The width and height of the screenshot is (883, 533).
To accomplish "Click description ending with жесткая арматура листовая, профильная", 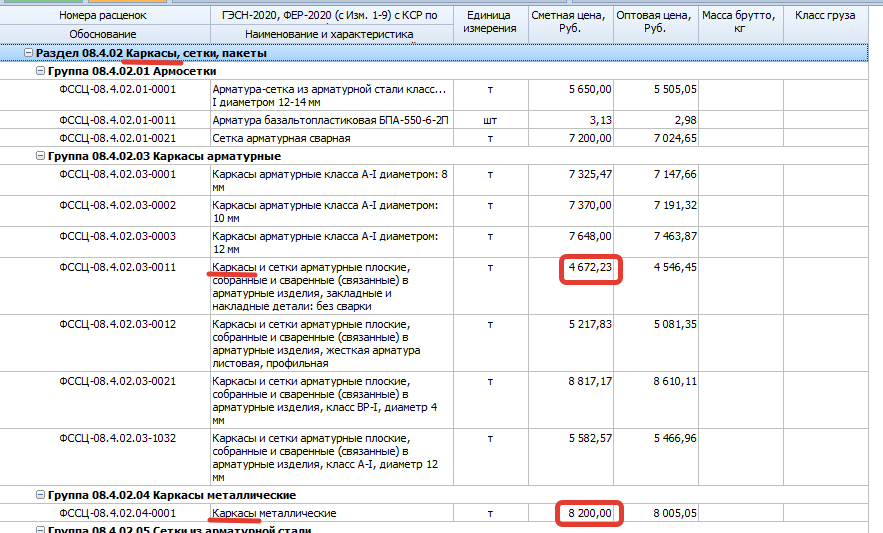I will [316, 344].
